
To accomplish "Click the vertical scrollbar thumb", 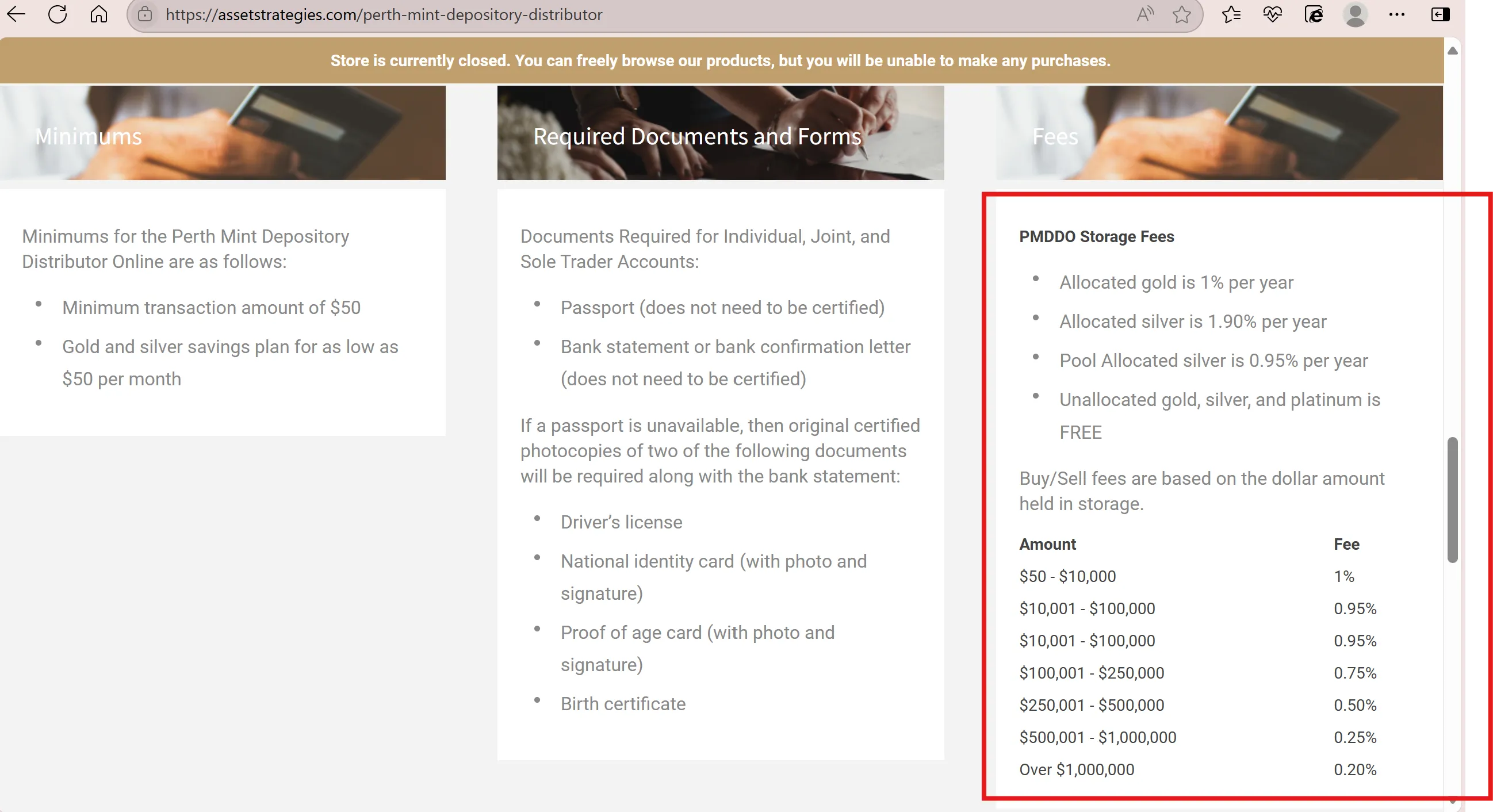I will click(1452, 500).
